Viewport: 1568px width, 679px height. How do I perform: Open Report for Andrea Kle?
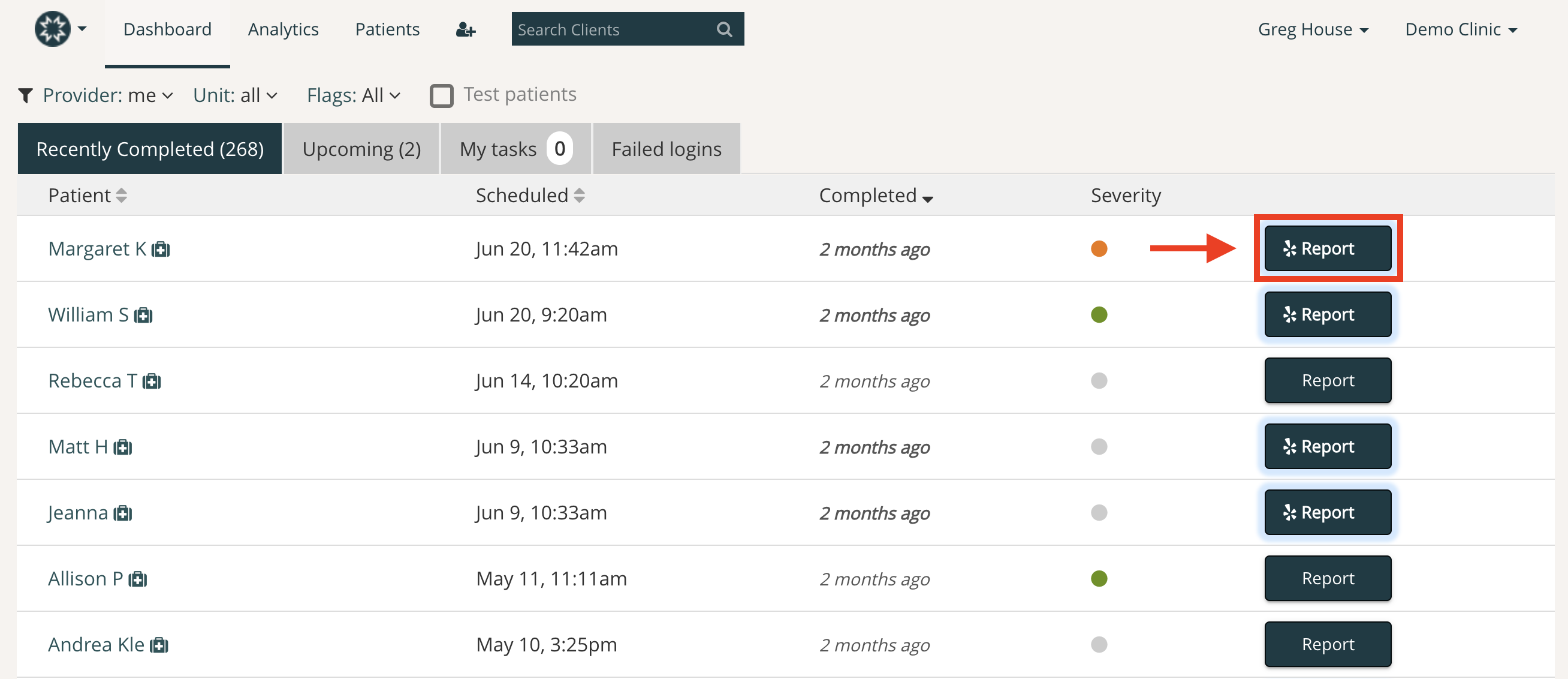tap(1328, 644)
